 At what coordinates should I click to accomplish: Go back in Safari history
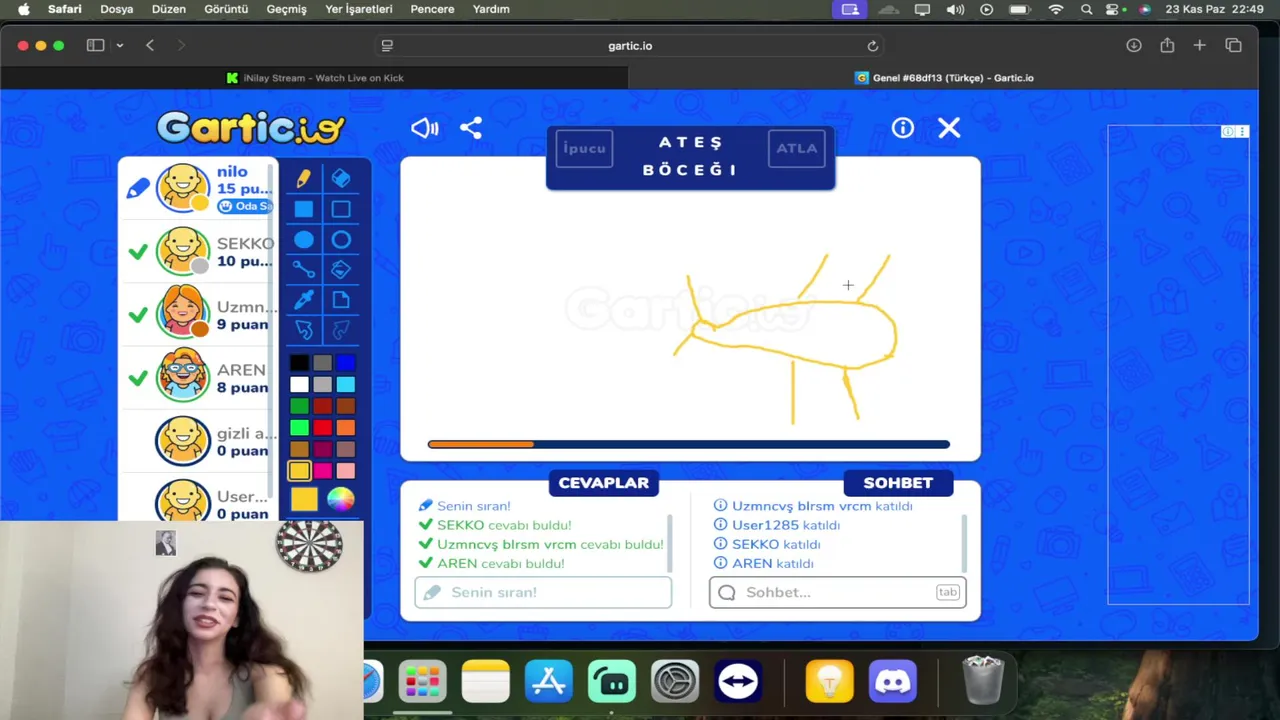click(150, 46)
